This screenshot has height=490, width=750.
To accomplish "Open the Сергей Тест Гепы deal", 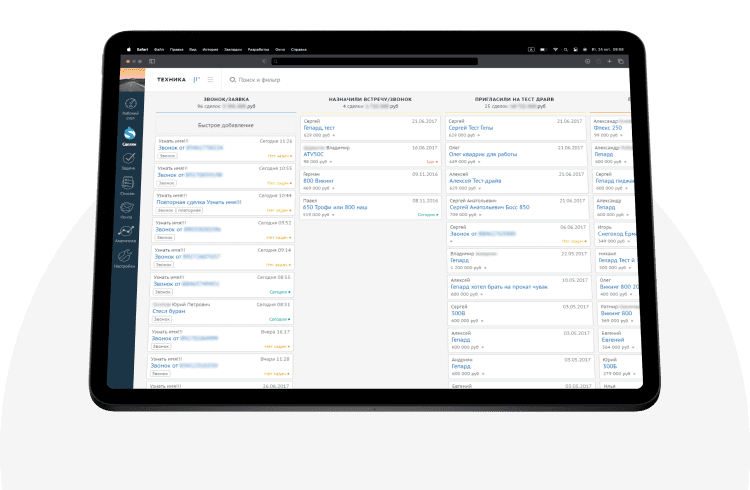I will (x=471, y=128).
